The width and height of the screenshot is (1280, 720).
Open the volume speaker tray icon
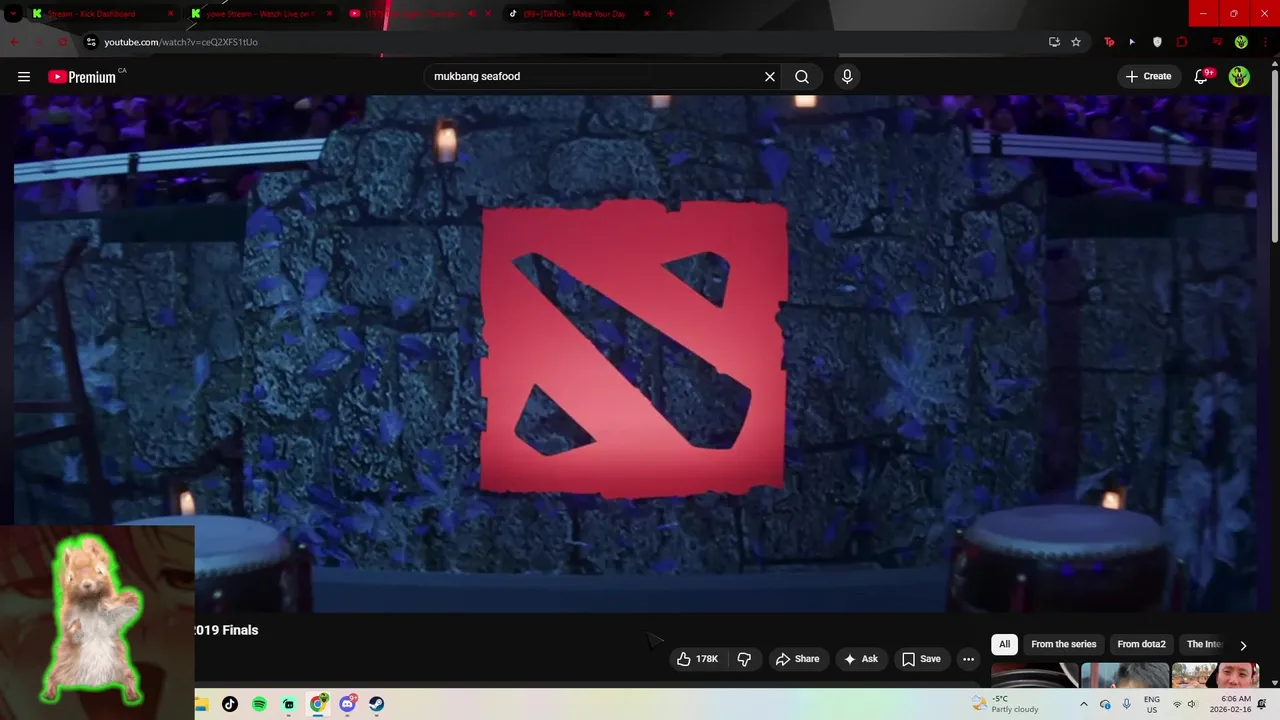click(1191, 704)
